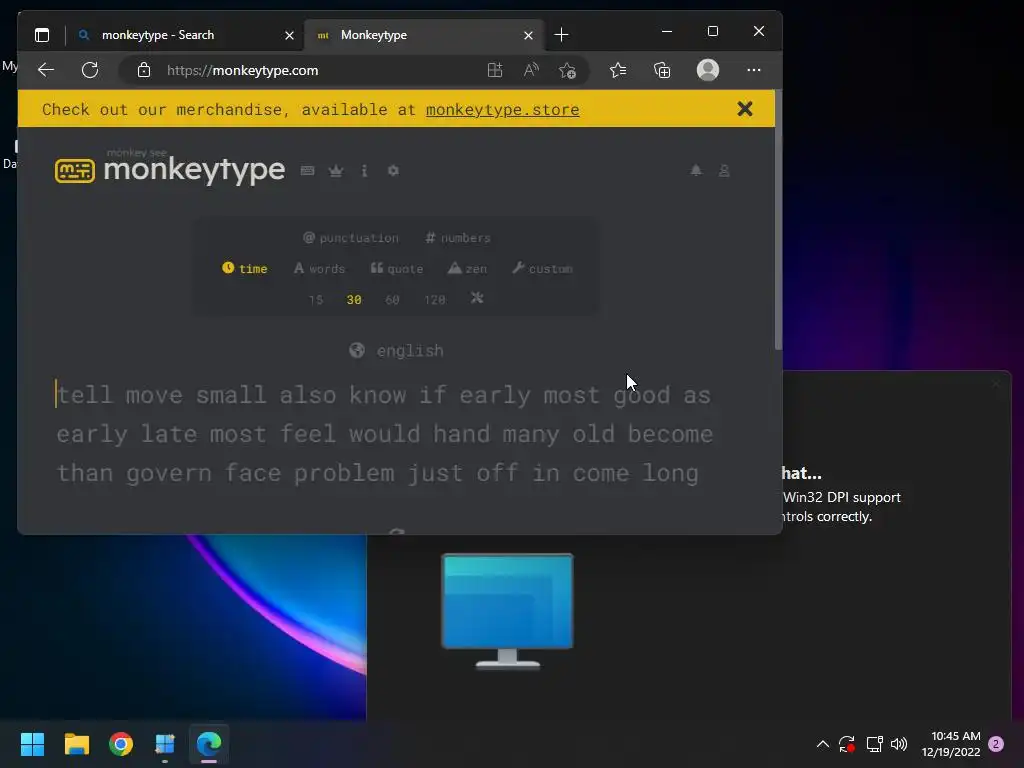
Task: Launch Google Chrome from taskbar
Action: click(x=121, y=744)
